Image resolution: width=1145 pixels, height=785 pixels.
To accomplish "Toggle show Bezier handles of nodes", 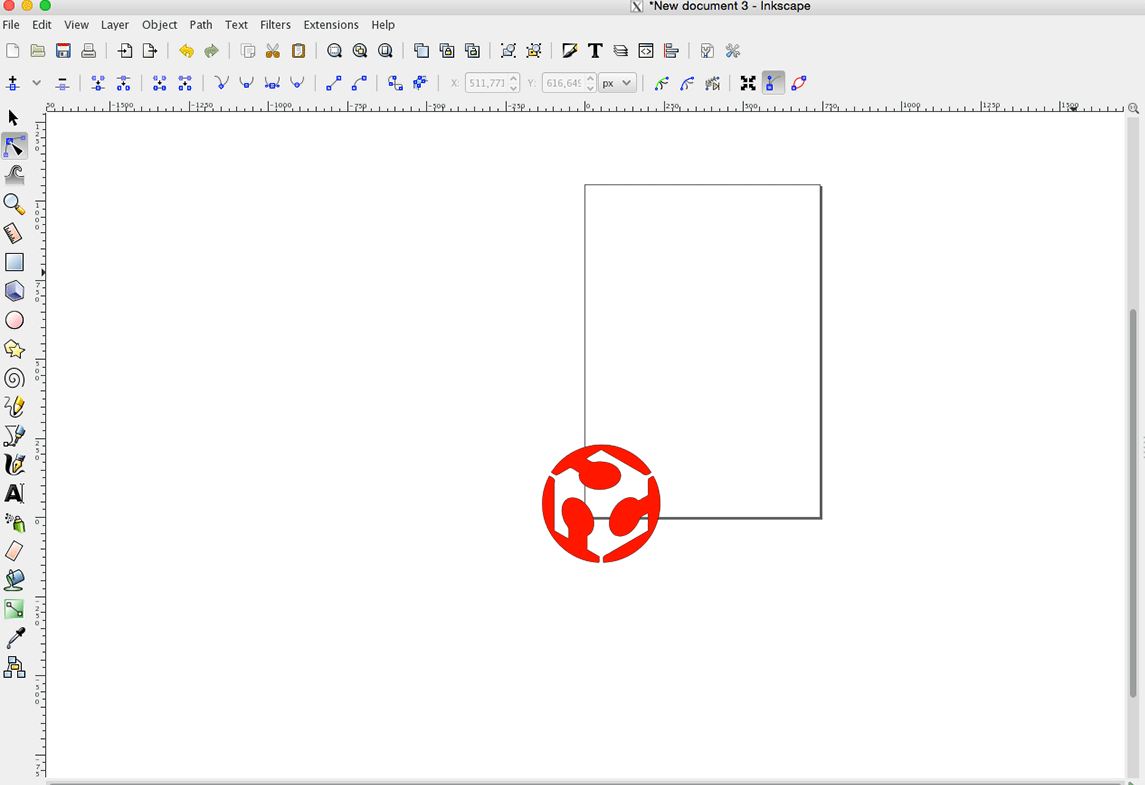I will click(x=773, y=83).
